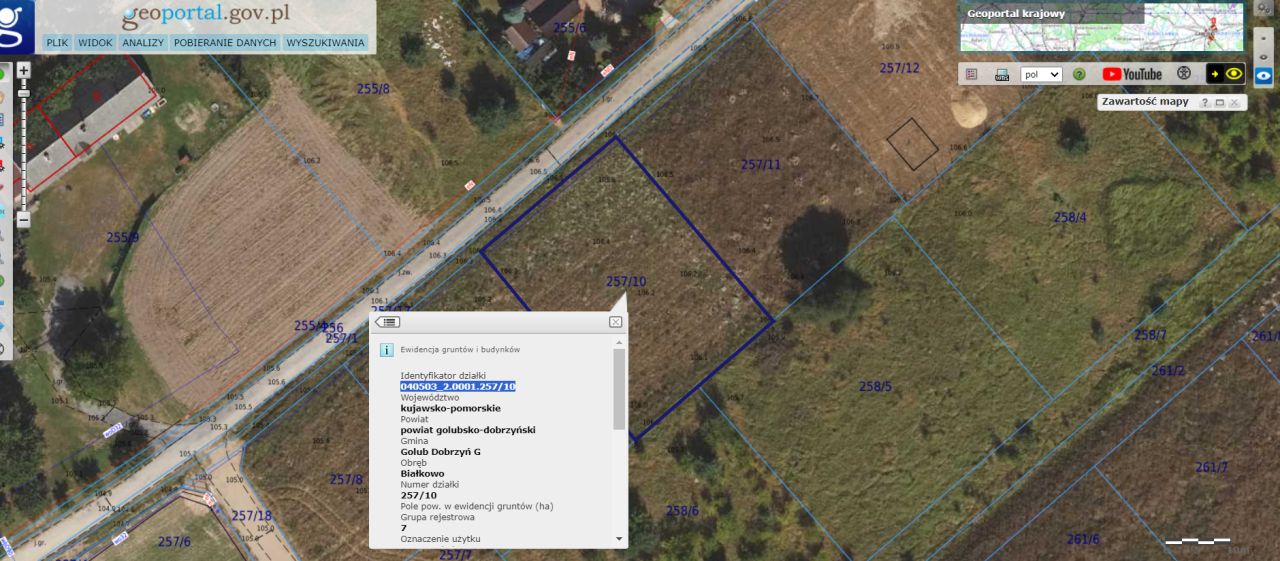The width and height of the screenshot is (1280, 561).
Task: Click the Ewidencja gruntów i budynków heading
Action: click(460, 350)
